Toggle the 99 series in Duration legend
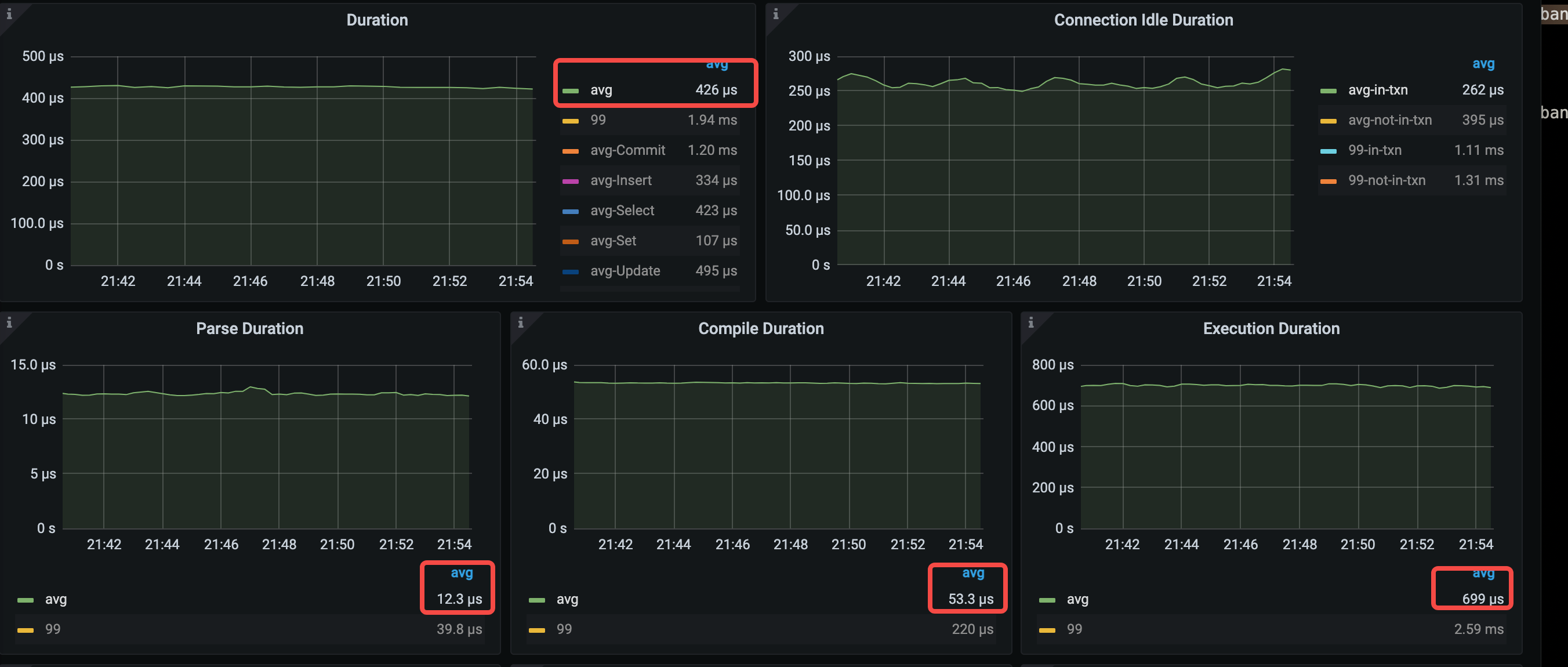This screenshot has width=1568, height=667. [x=598, y=120]
